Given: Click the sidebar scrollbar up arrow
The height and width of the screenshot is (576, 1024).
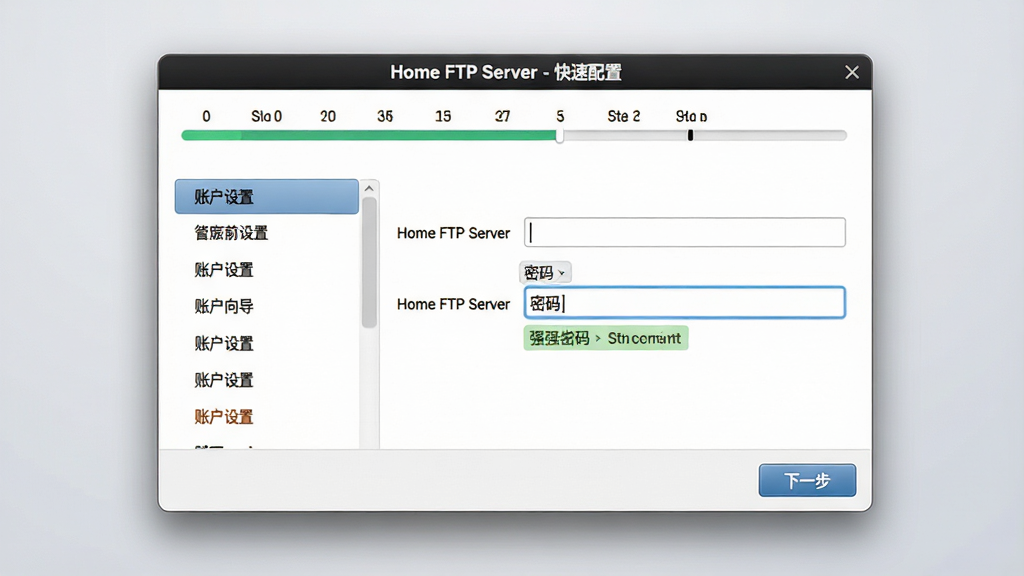Looking at the screenshot, I should pyautogui.click(x=369, y=189).
